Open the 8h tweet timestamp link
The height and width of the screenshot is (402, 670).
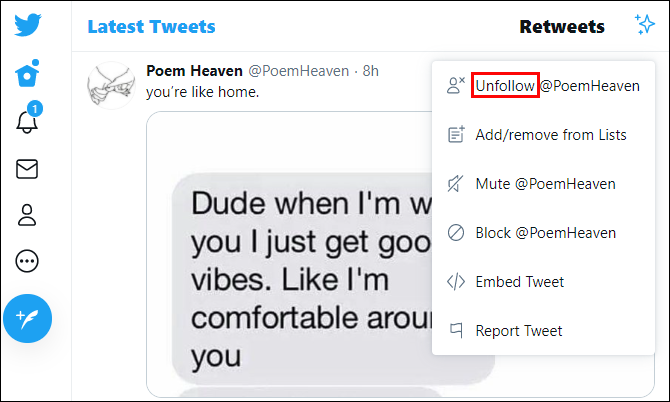370,71
